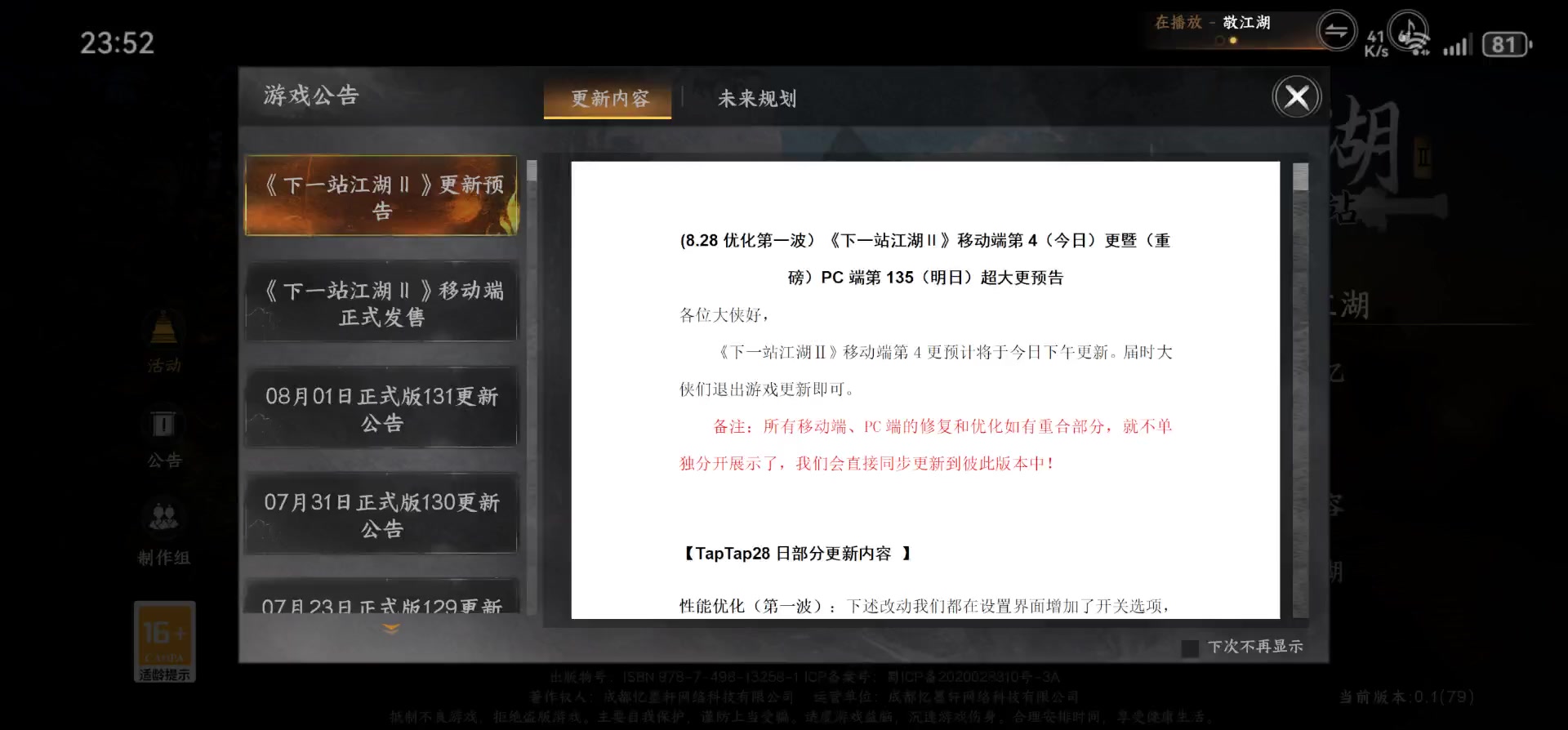
Task: Close the 游戏公告 announcement dialog
Action: click(x=1296, y=98)
